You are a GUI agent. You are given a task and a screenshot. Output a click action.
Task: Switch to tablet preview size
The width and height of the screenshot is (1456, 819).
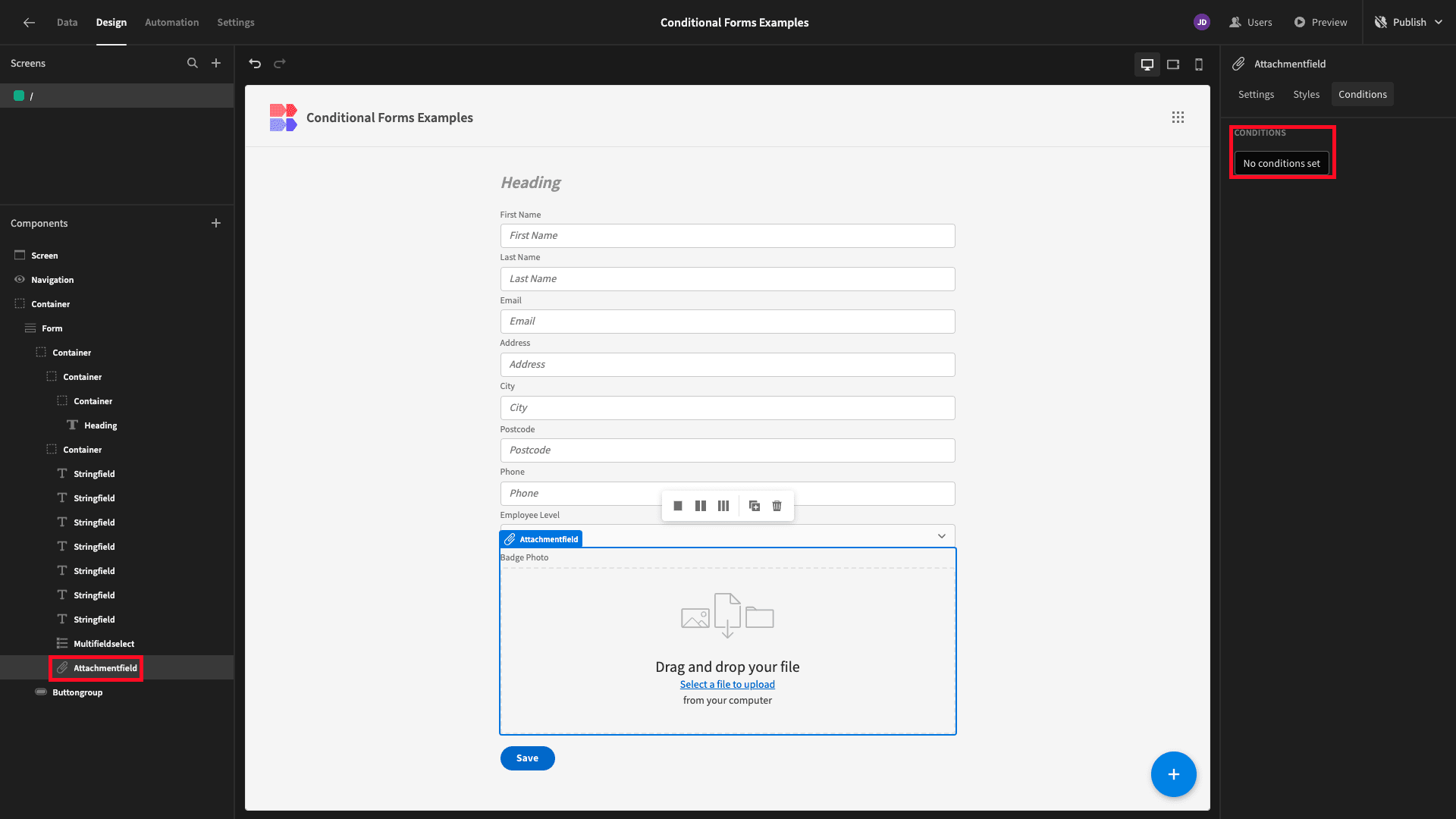[1173, 64]
